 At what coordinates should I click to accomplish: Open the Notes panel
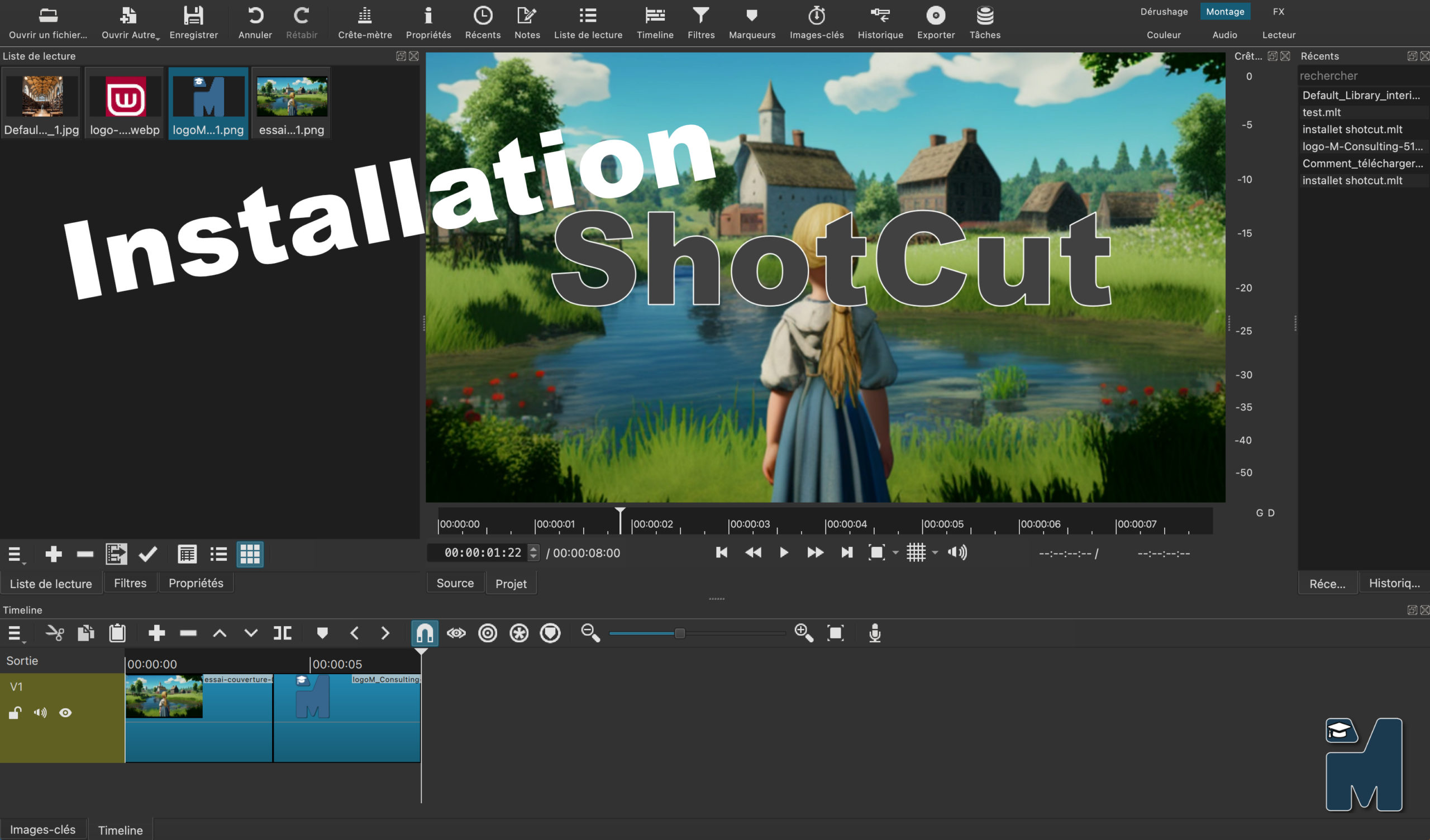tap(527, 23)
